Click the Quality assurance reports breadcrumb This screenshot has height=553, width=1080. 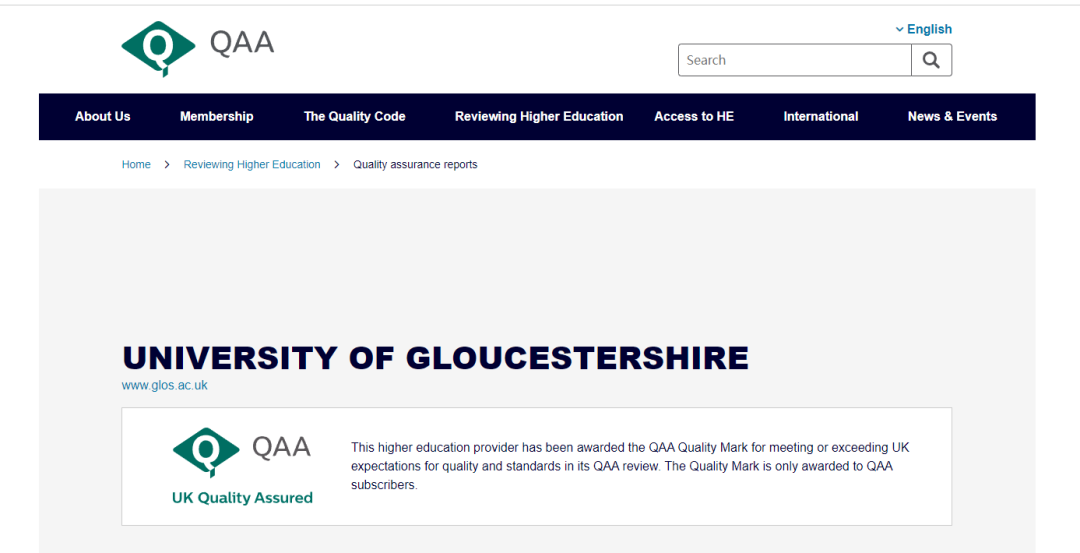[415, 165]
